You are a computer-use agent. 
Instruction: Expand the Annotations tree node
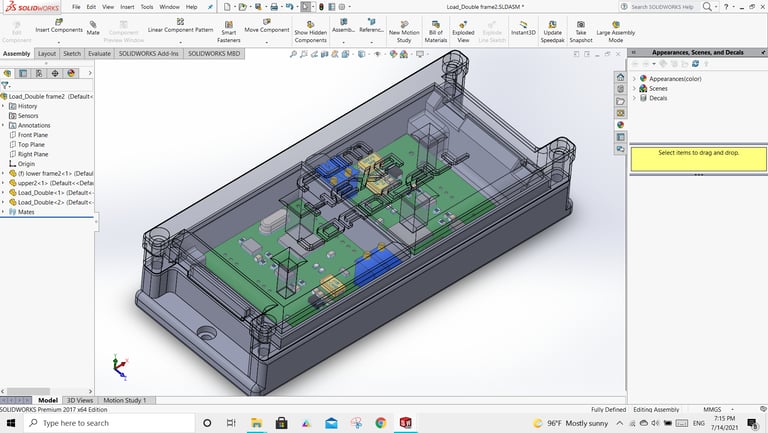click(3, 125)
